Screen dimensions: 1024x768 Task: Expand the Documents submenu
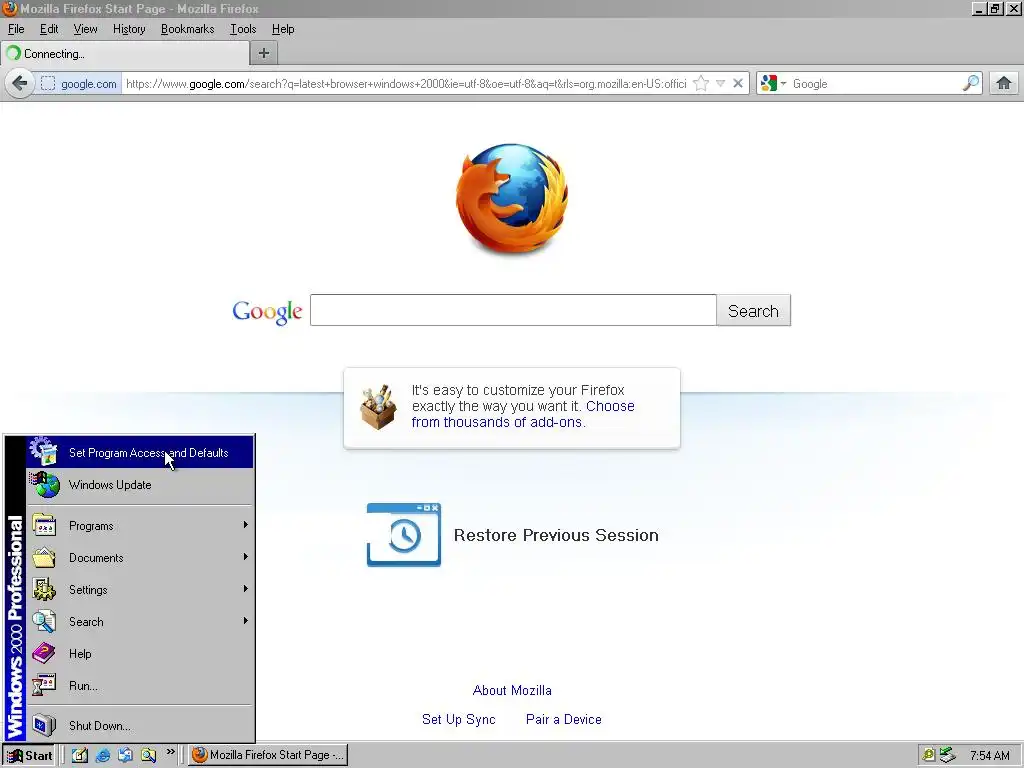140,558
